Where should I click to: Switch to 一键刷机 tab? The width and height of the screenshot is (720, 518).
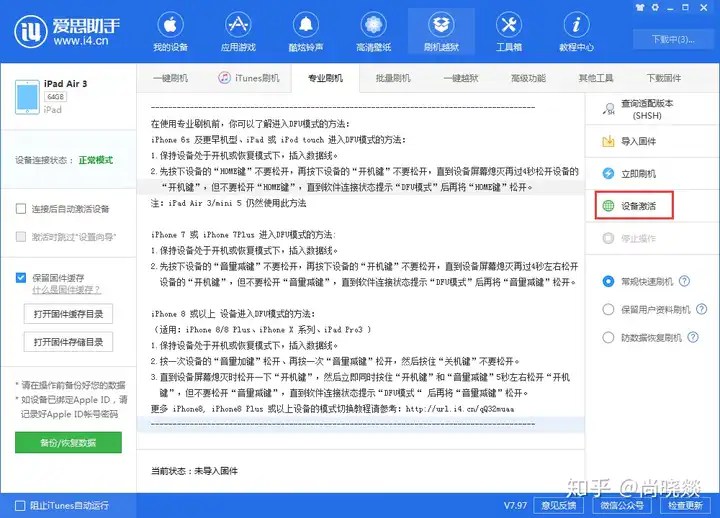[x=170, y=78]
